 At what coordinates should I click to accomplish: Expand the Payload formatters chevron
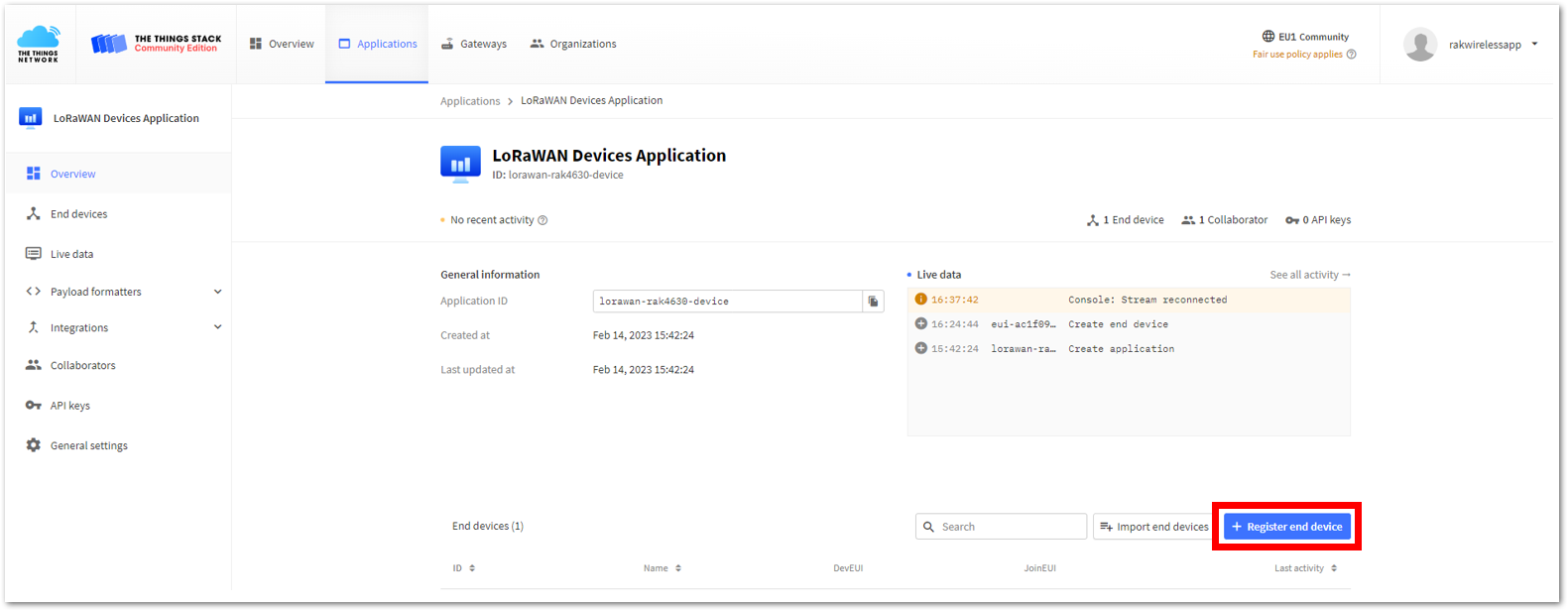click(x=218, y=292)
